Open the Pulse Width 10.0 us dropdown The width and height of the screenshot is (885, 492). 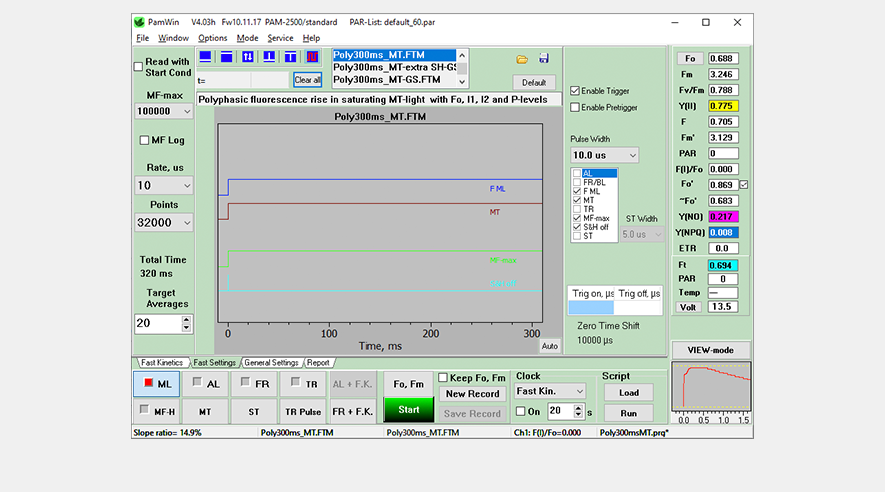[x=604, y=155]
